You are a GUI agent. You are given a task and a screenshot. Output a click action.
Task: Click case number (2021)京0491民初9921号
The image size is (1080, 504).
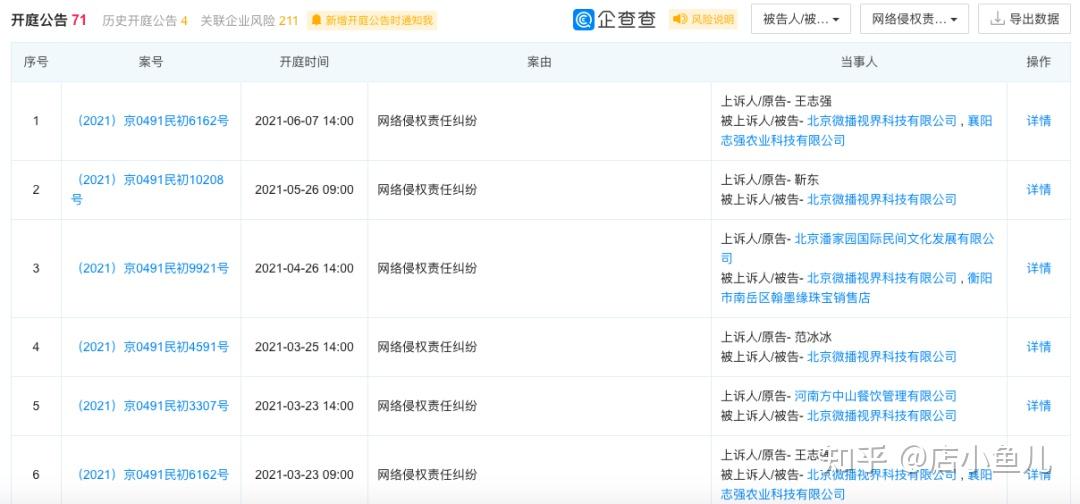[153, 268]
